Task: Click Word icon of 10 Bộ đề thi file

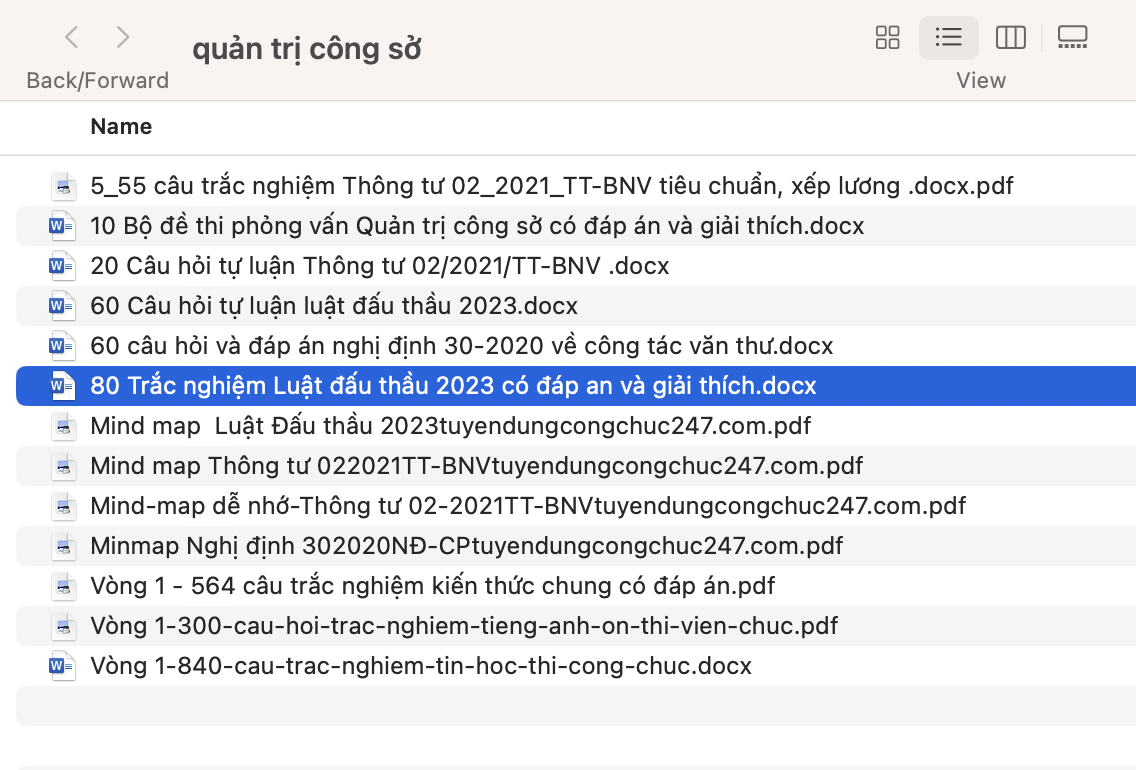Action: [62, 227]
